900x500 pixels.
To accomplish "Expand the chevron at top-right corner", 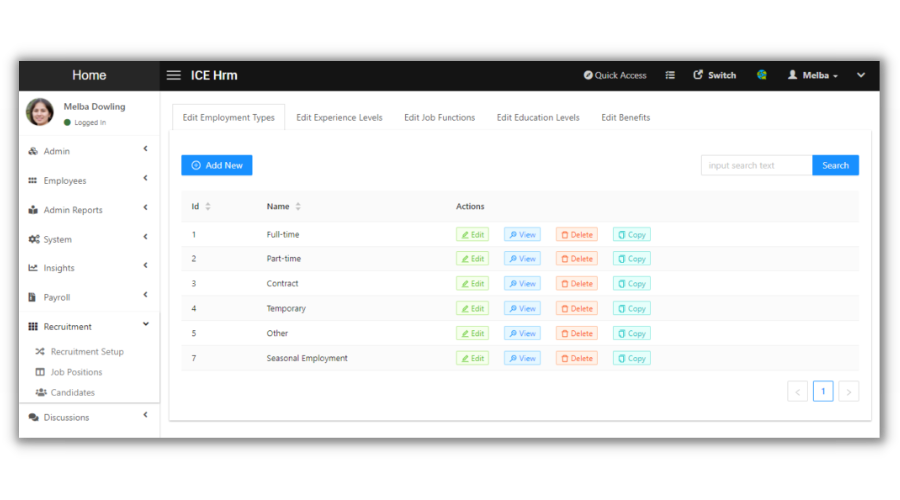I will coord(860,75).
